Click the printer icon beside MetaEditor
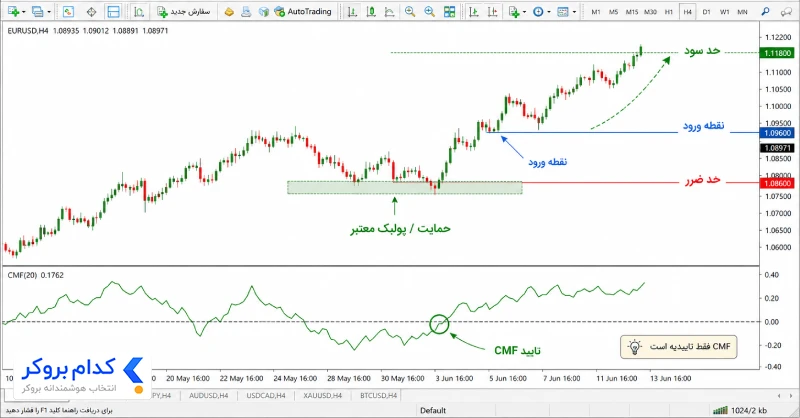Image resolution: width=800 pixels, height=418 pixels. click(246, 11)
